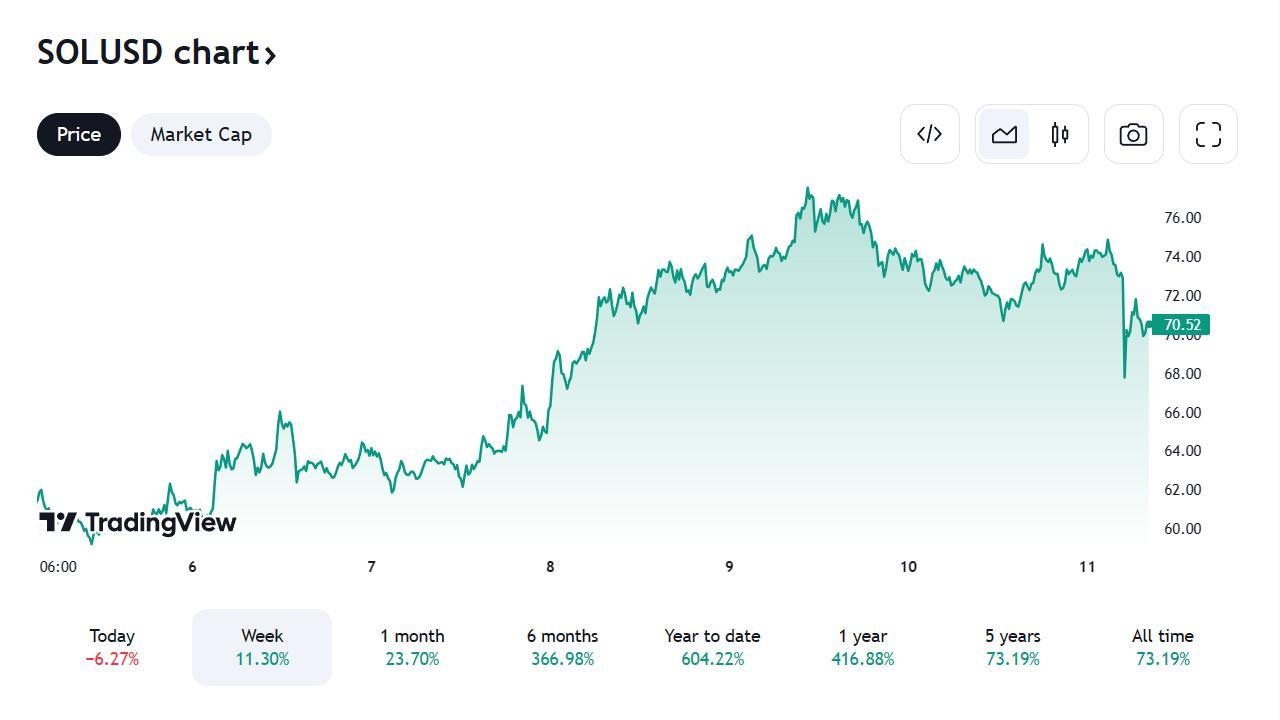Switch to candlestick chart view
The image size is (1280, 720).
pos(1060,134)
